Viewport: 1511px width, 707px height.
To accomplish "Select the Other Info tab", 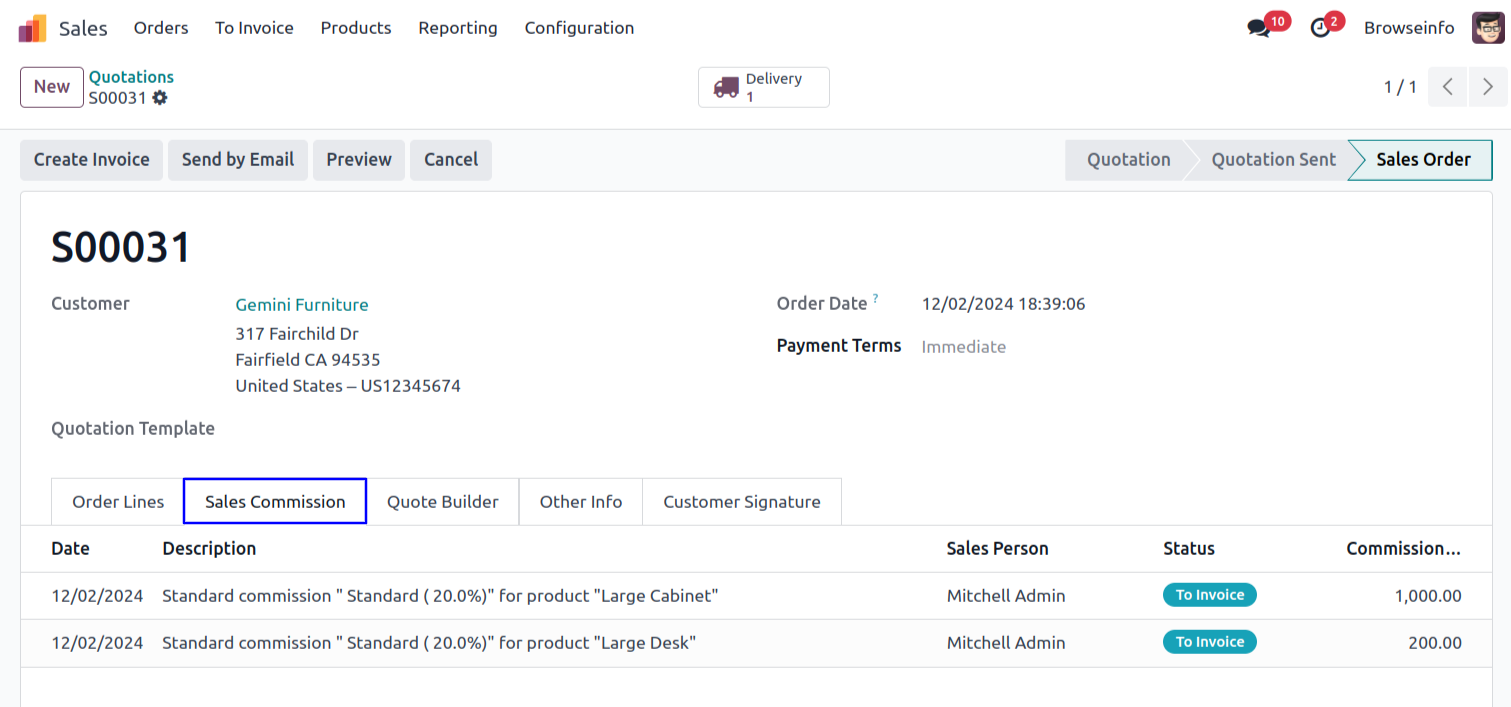I will (581, 502).
